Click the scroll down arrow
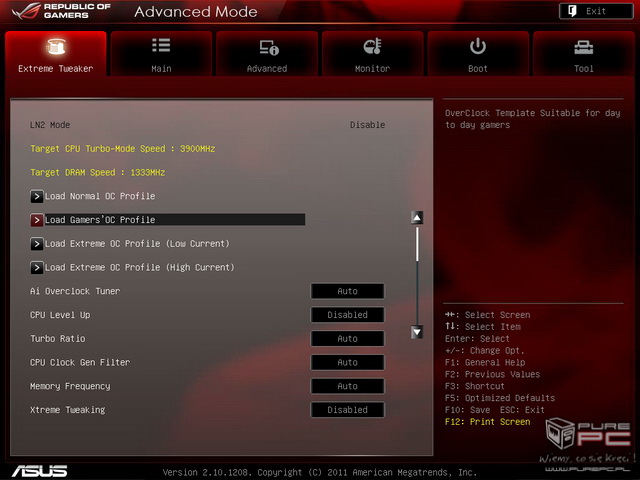The height and width of the screenshot is (480, 640). click(417, 332)
